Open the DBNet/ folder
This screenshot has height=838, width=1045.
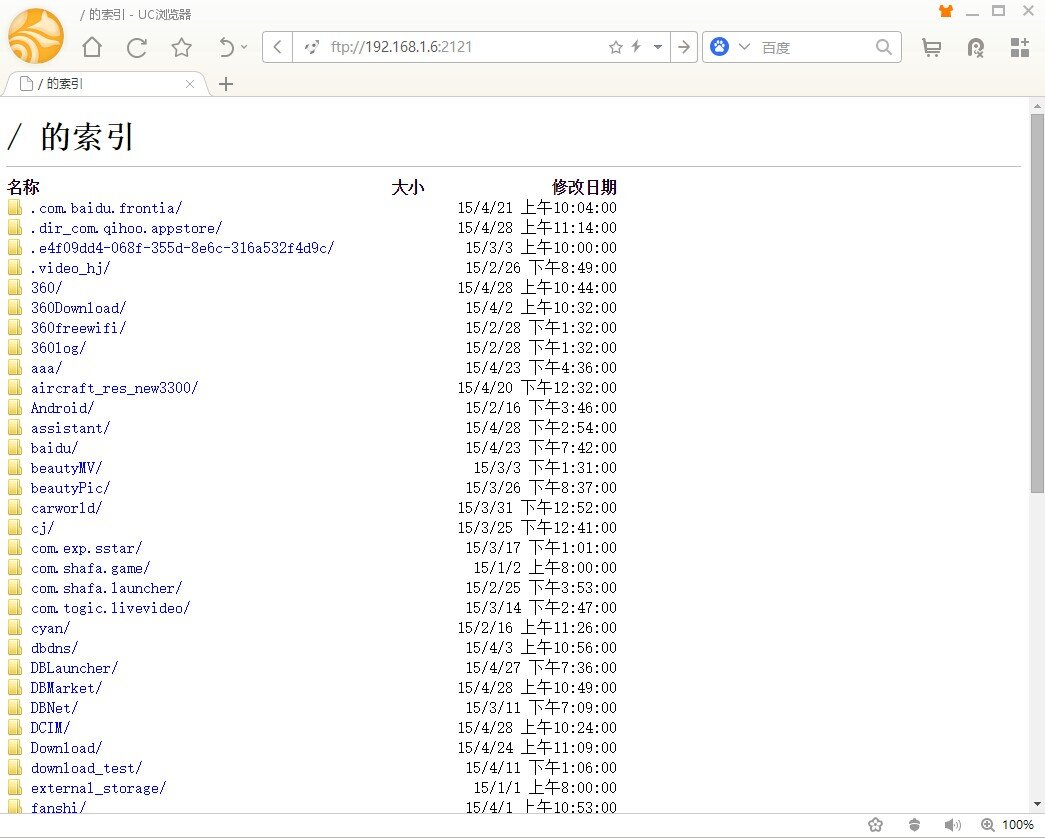(x=54, y=708)
